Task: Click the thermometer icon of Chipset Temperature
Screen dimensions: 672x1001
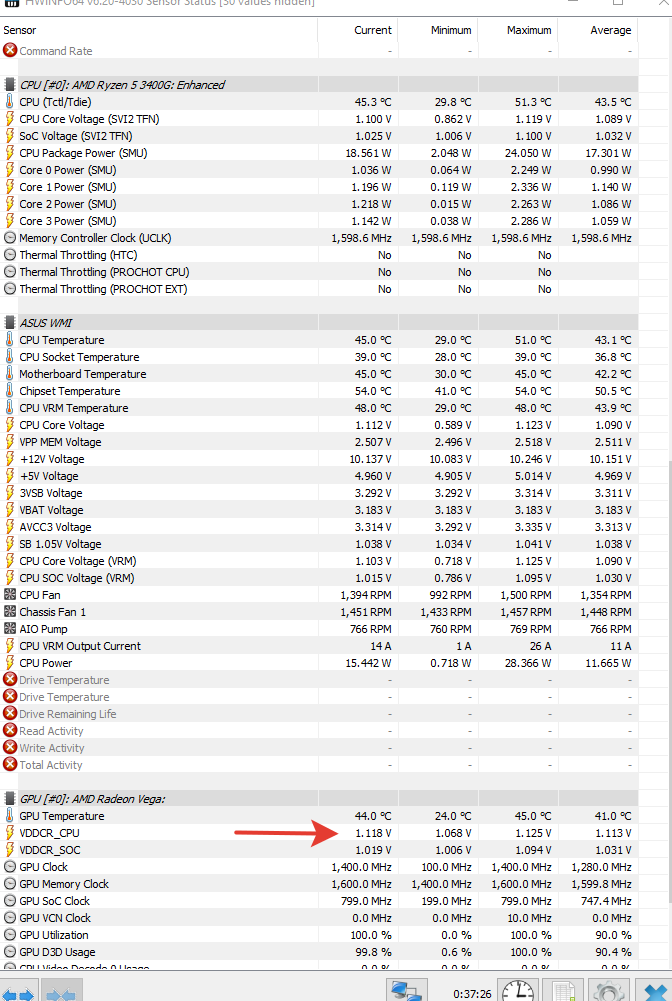Action: 10,391
